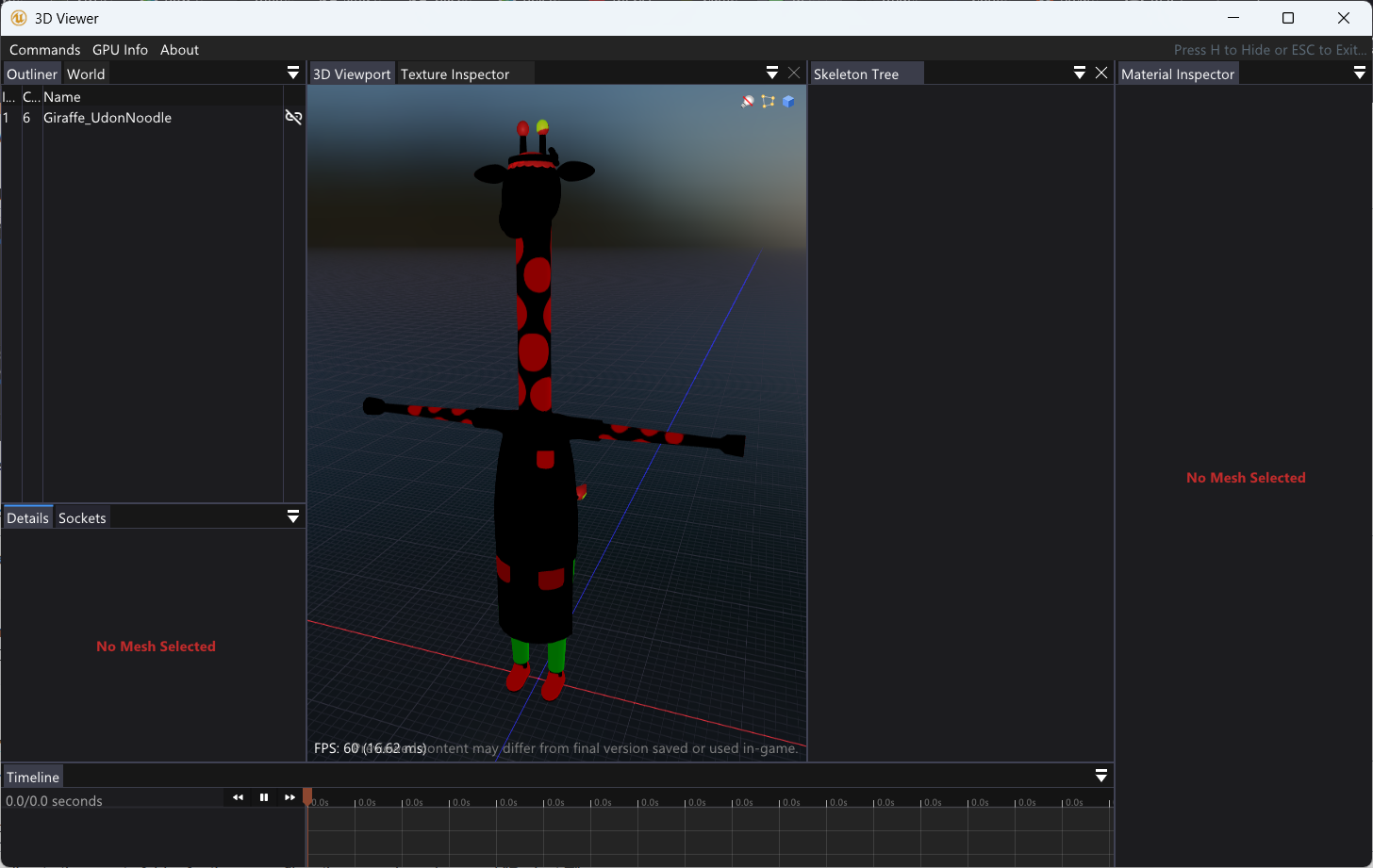
Task: Fast-forward the timeline playback
Action: [x=289, y=797]
